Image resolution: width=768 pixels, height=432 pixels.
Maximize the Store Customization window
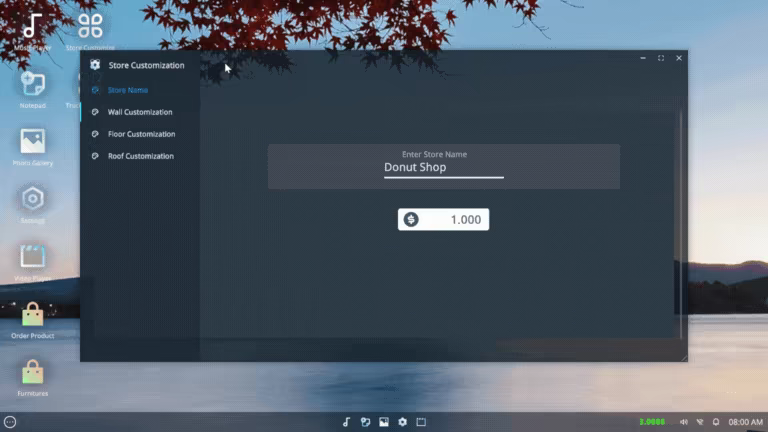(661, 58)
